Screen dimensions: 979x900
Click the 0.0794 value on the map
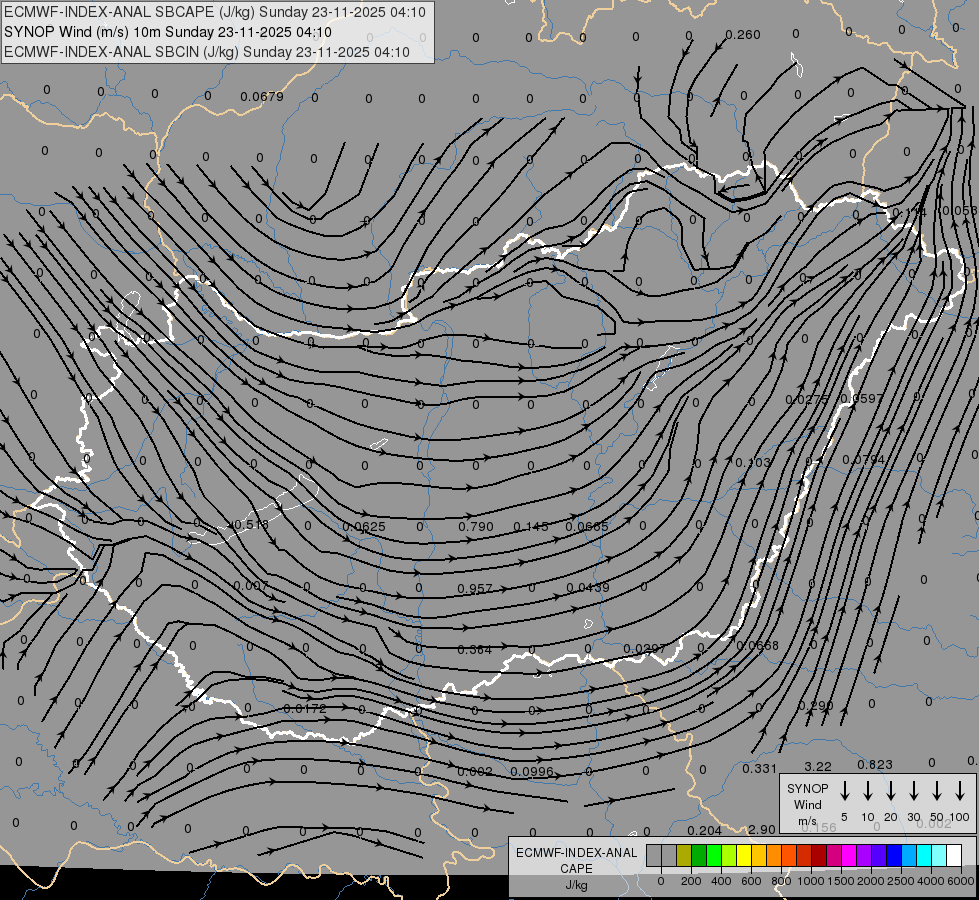coord(863,460)
